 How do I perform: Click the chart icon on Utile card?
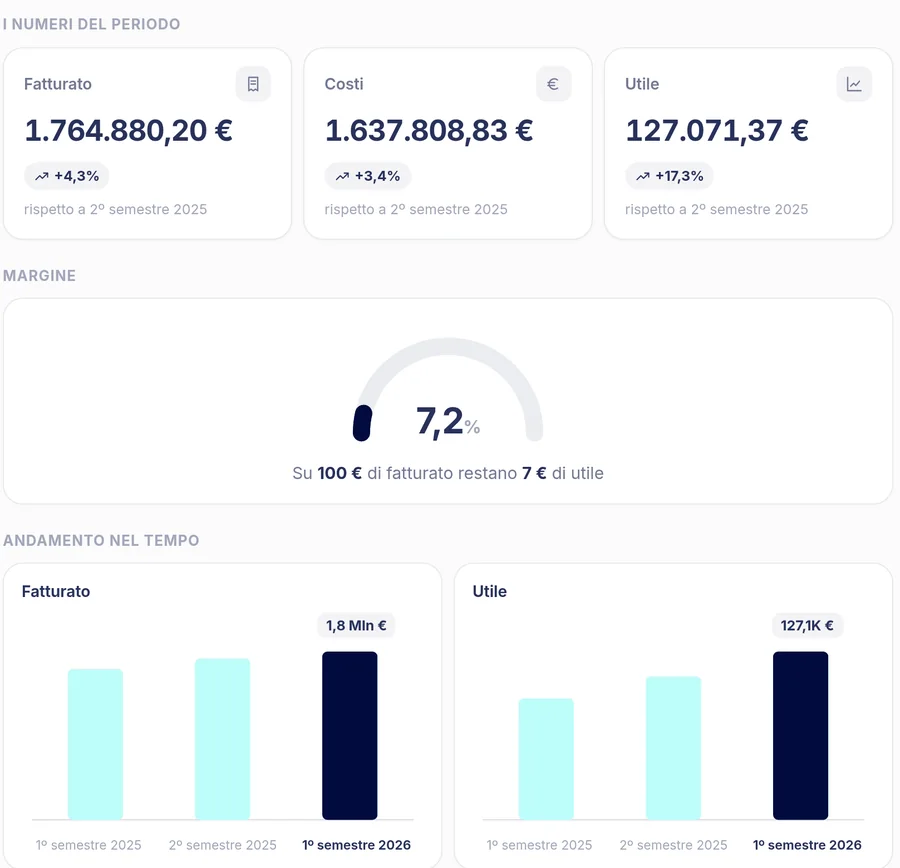(854, 84)
